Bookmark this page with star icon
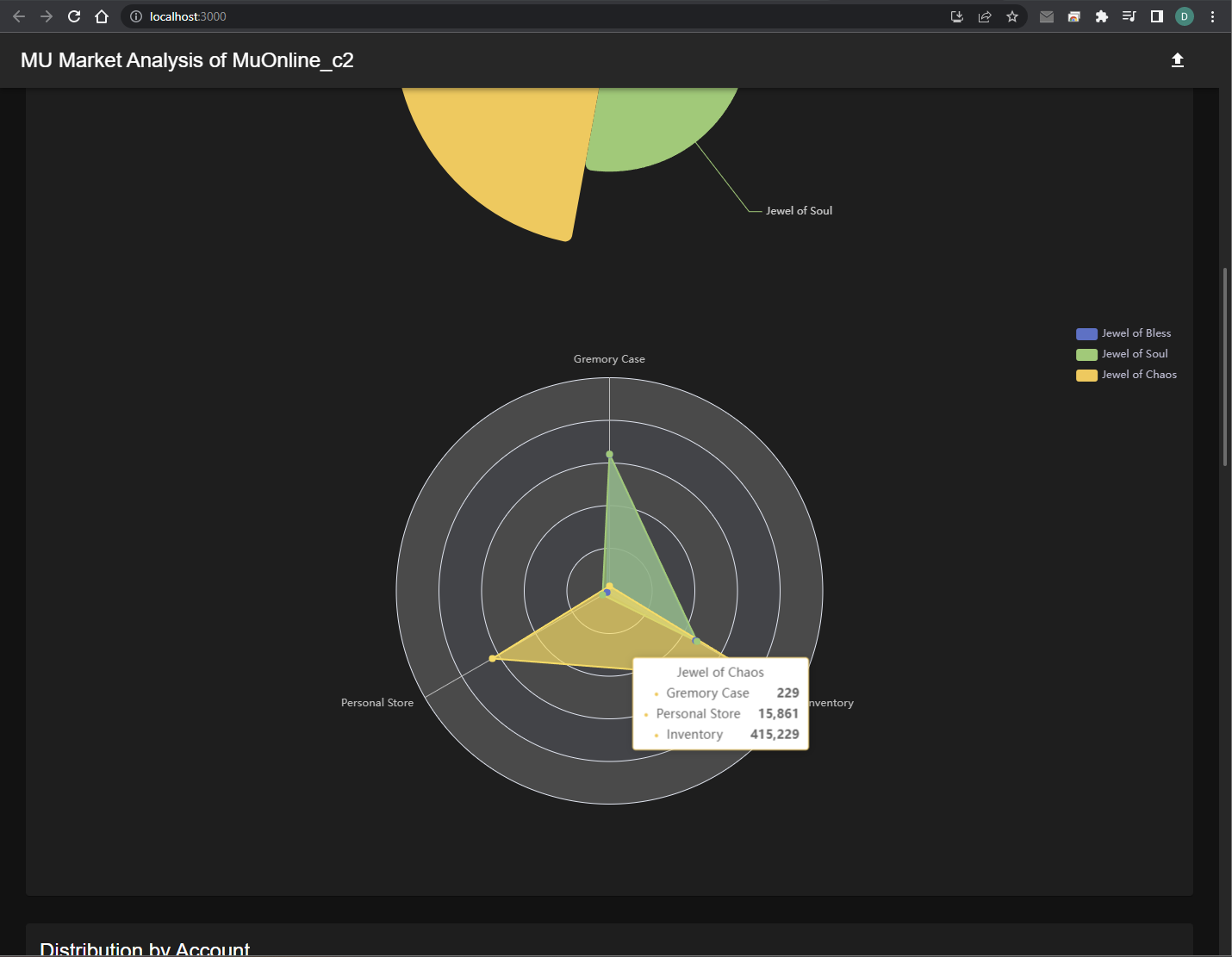The image size is (1232, 957). (1012, 16)
